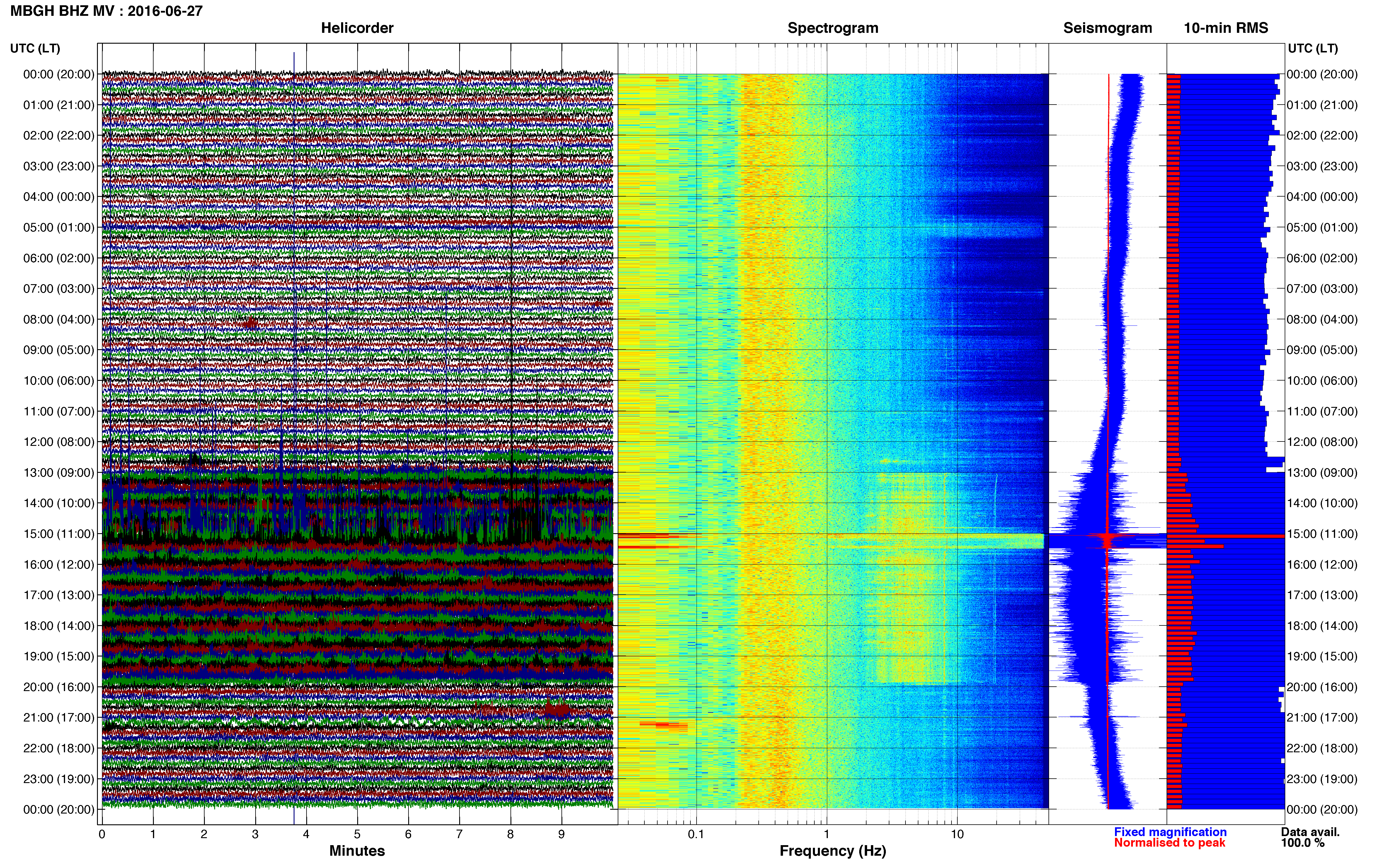Screen dimensions: 1389x868
Task: Click the 17:00 (13:00) label beside the Helicorder
Action: point(59,595)
